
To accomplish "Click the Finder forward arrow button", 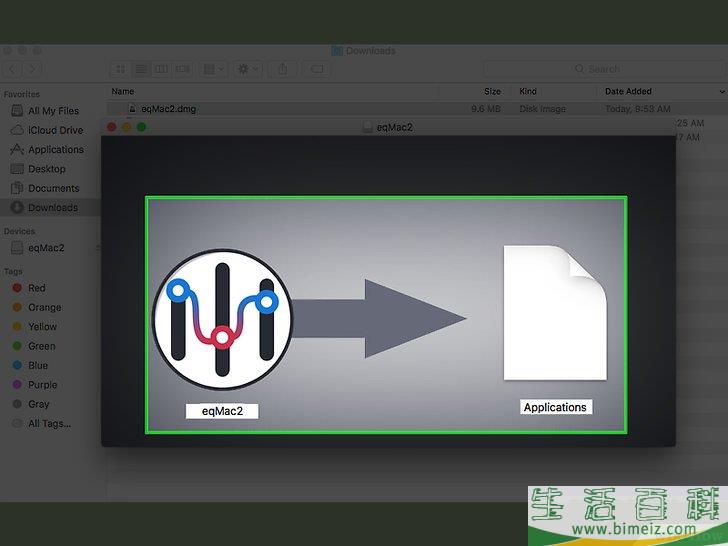I will pyautogui.click(x=33, y=69).
